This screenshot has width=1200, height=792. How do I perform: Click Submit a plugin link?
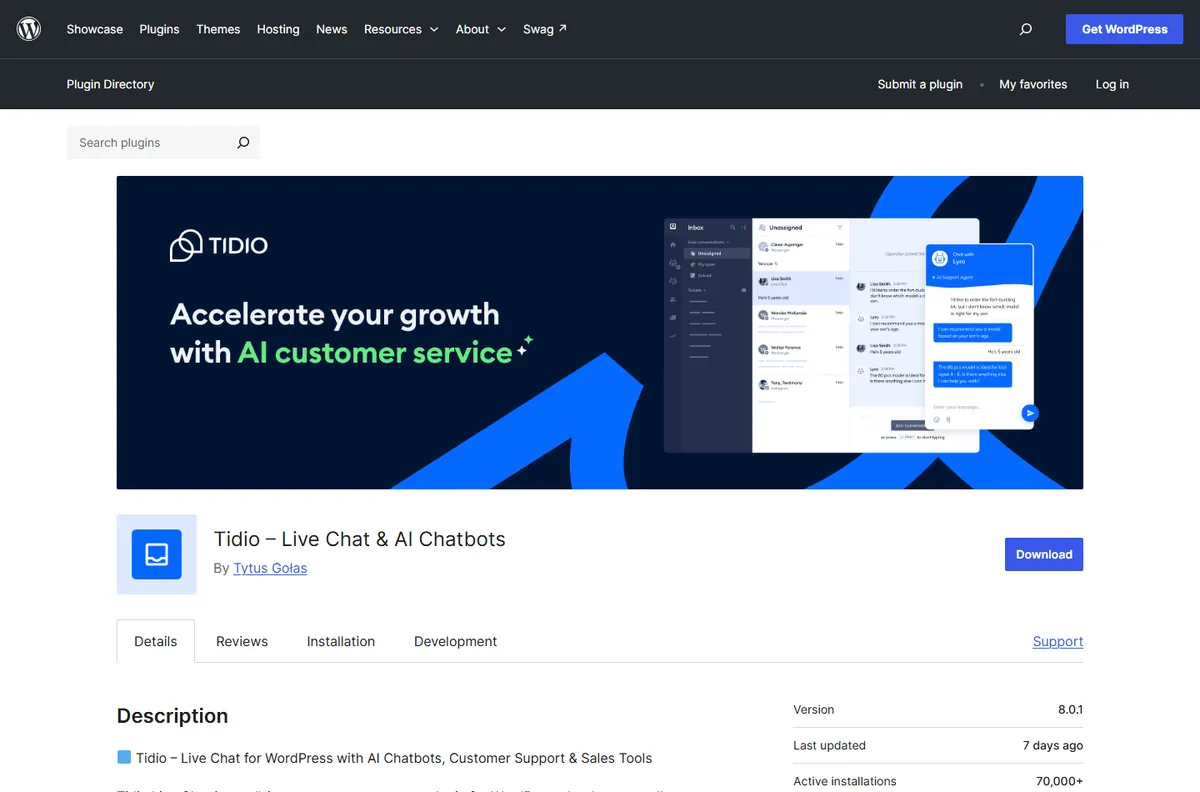920,84
